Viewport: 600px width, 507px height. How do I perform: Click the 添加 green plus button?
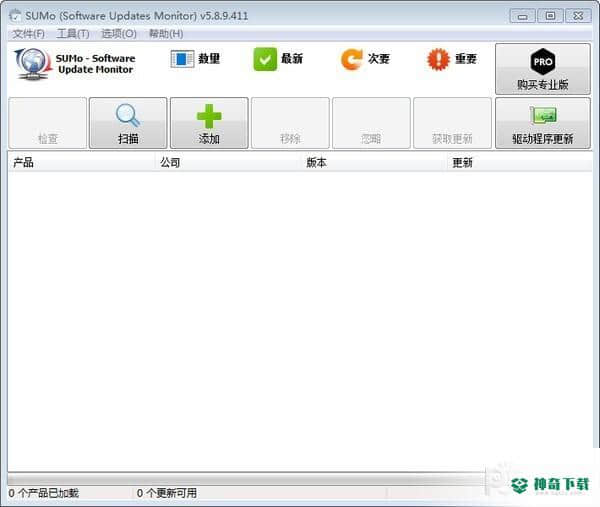tap(209, 123)
